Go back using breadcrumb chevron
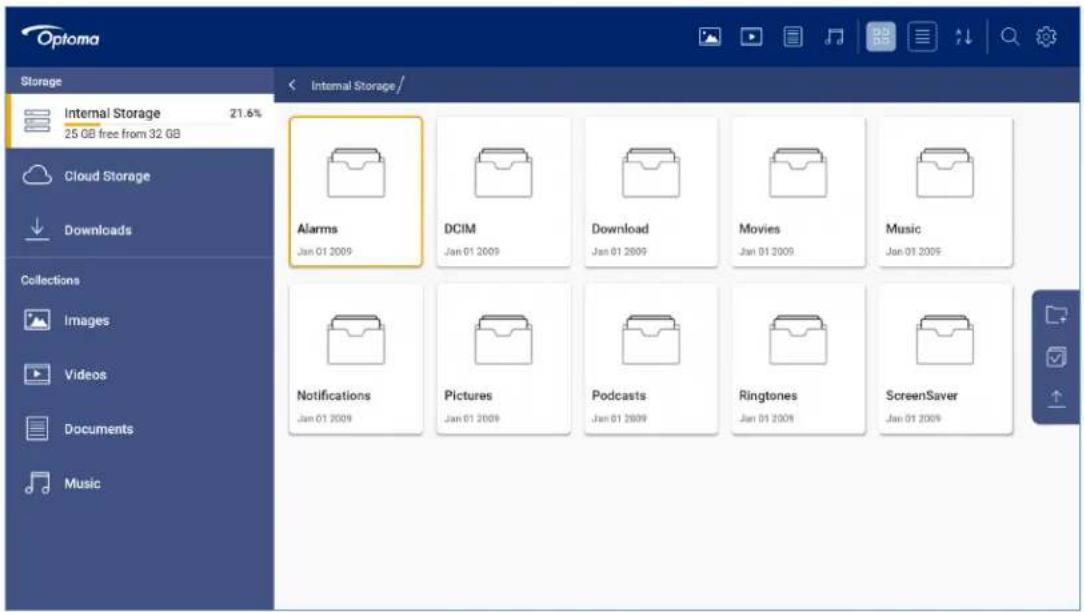 [x=292, y=84]
